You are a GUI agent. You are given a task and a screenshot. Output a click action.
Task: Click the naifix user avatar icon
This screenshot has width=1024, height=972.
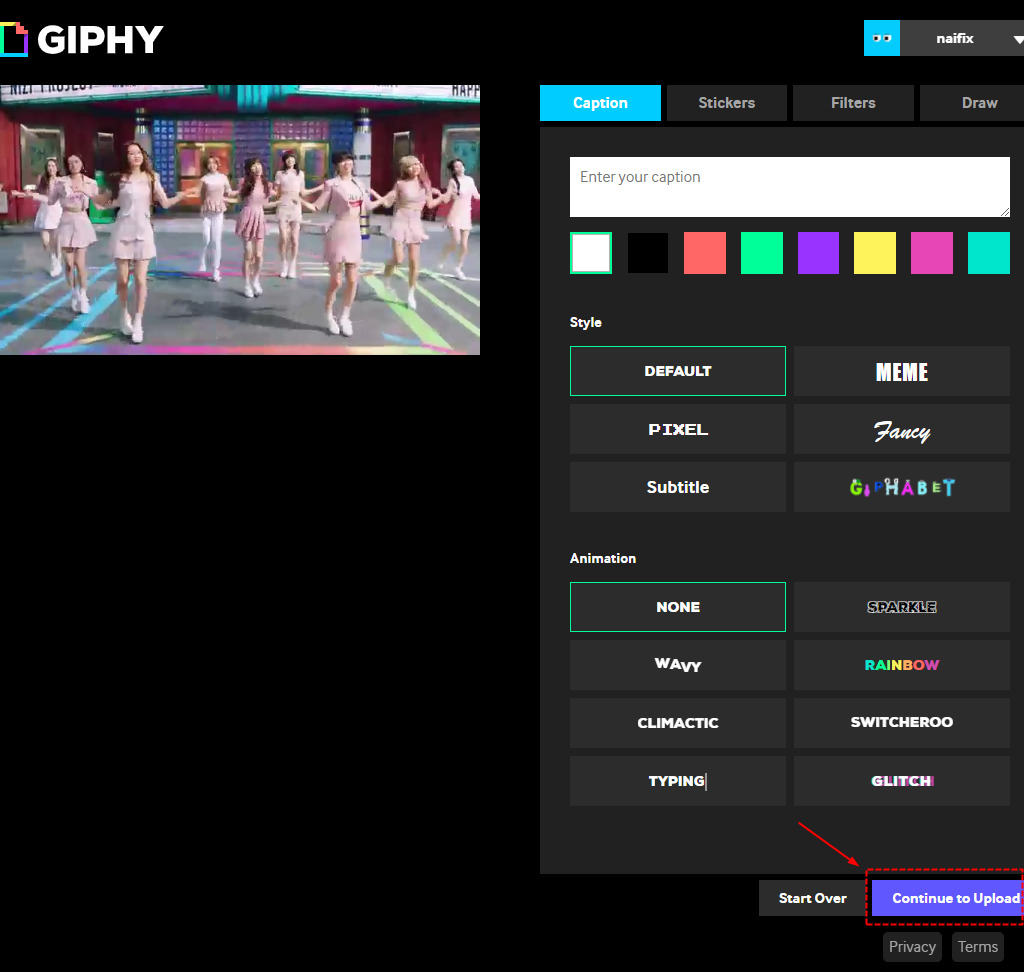[x=882, y=38]
